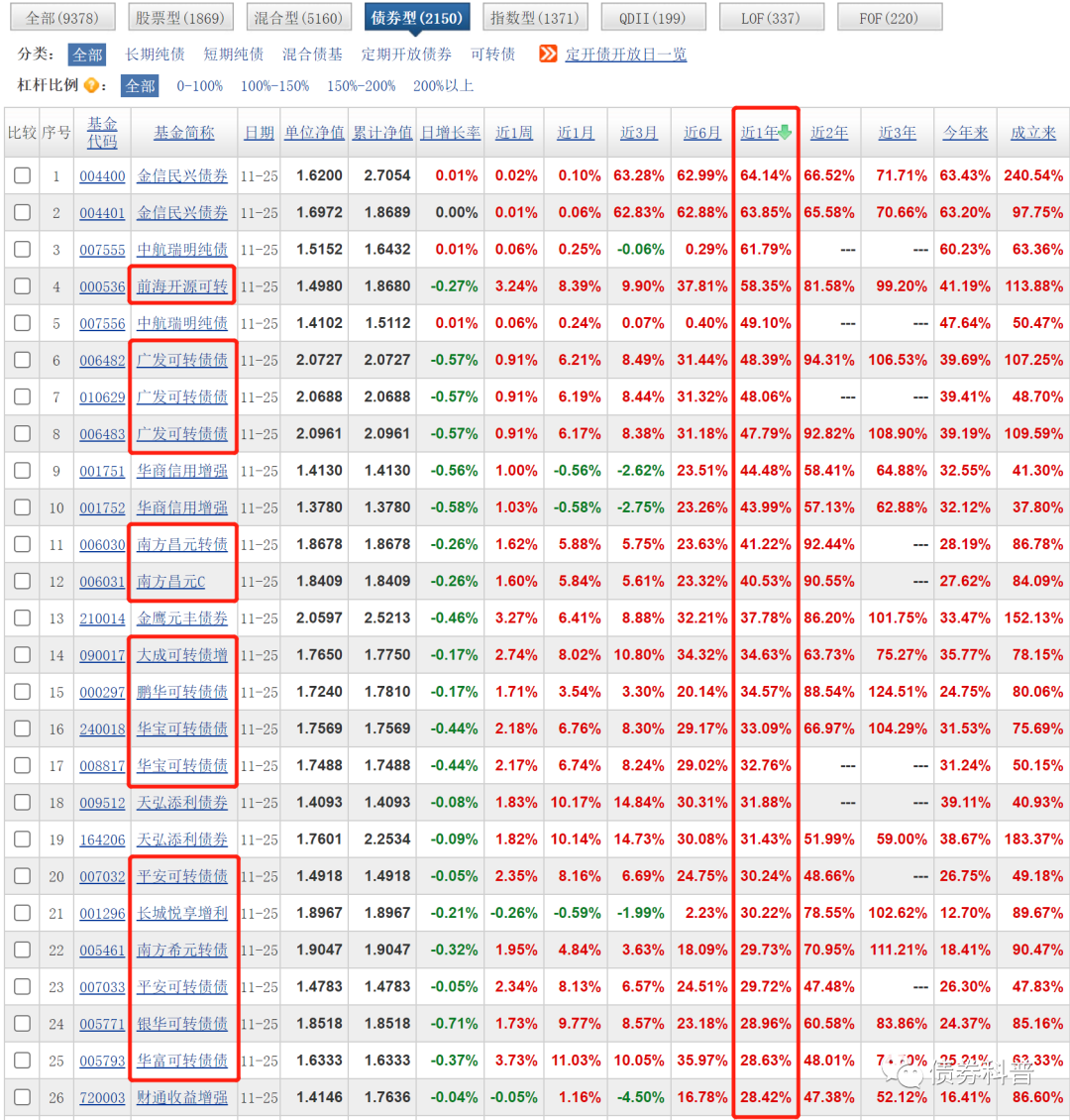Filter leverage ratio to 200%以上
The height and width of the screenshot is (1120, 1070).
pos(443,85)
